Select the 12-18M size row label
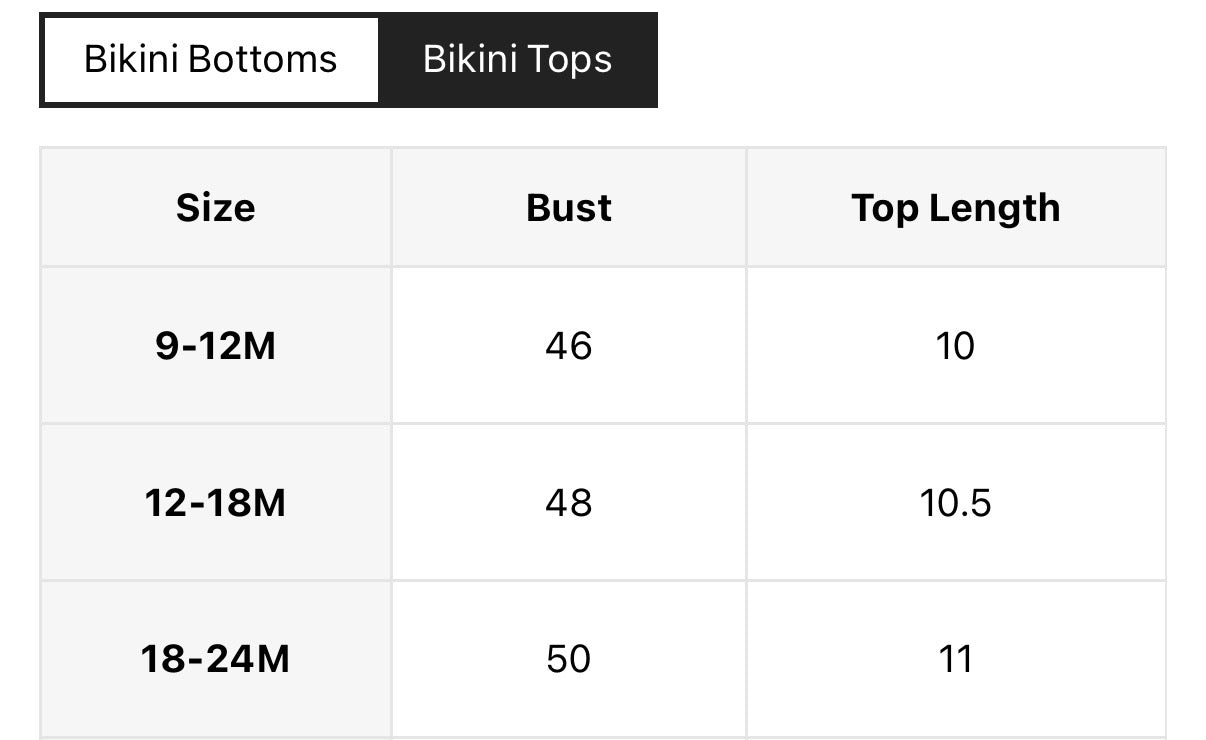This screenshot has width=1206, height=740. point(215,502)
